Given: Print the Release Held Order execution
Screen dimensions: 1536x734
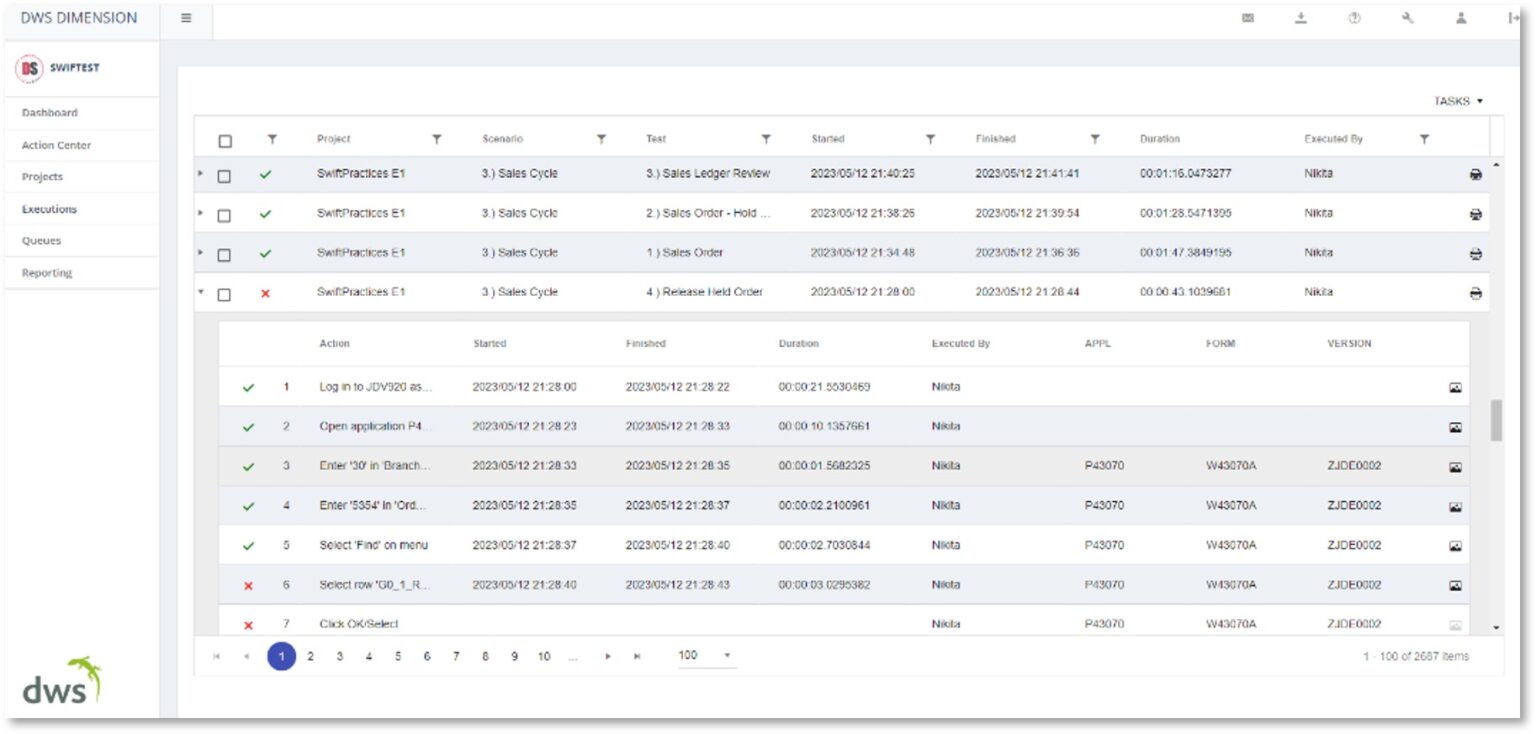Looking at the screenshot, I should [x=1475, y=293].
